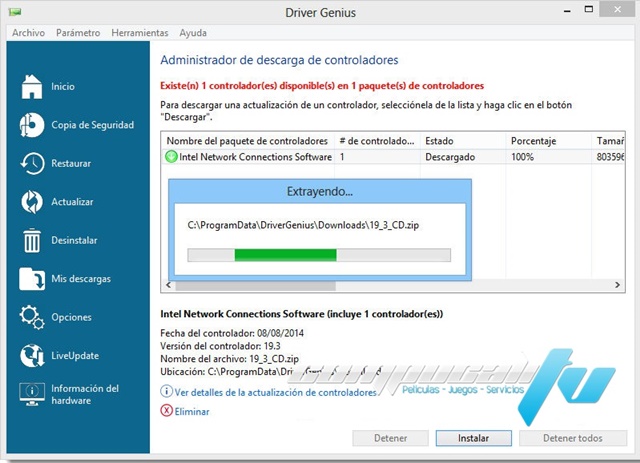
Task: Click the Instalar button
Action: point(473,438)
